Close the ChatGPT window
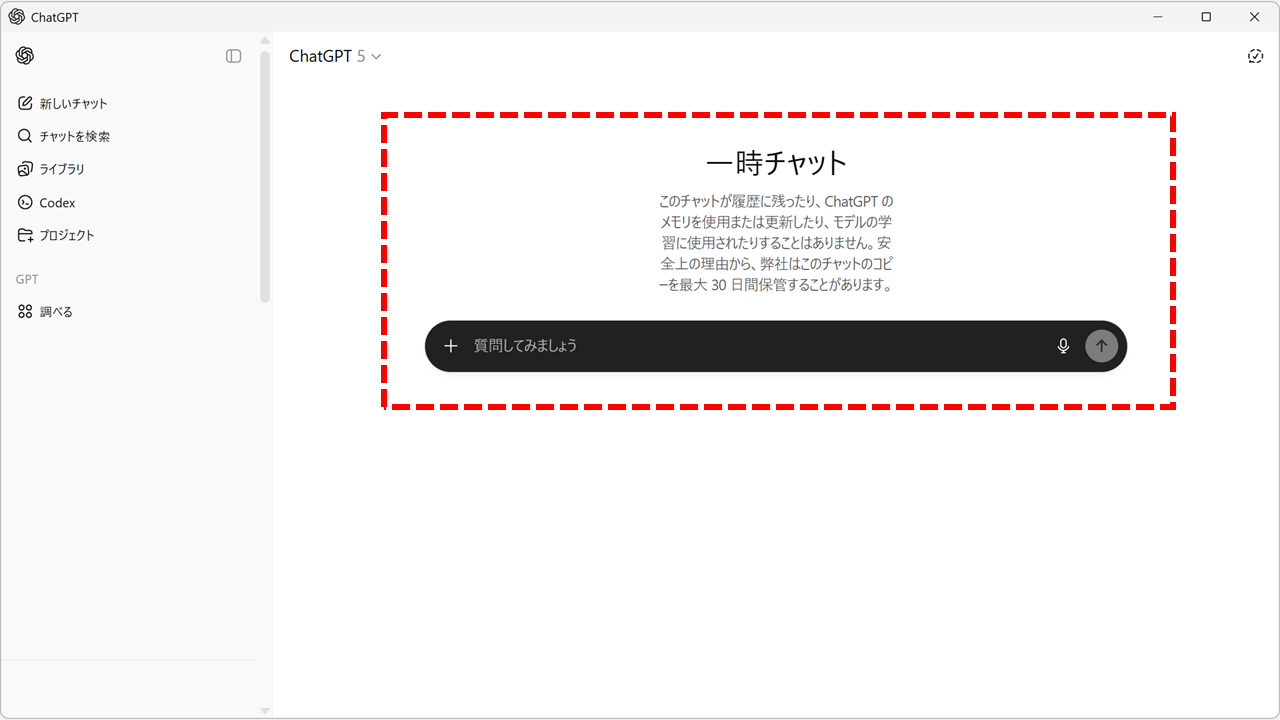Viewport: 1280px width, 720px height. pyautogui.click(x=1254, y=17)
